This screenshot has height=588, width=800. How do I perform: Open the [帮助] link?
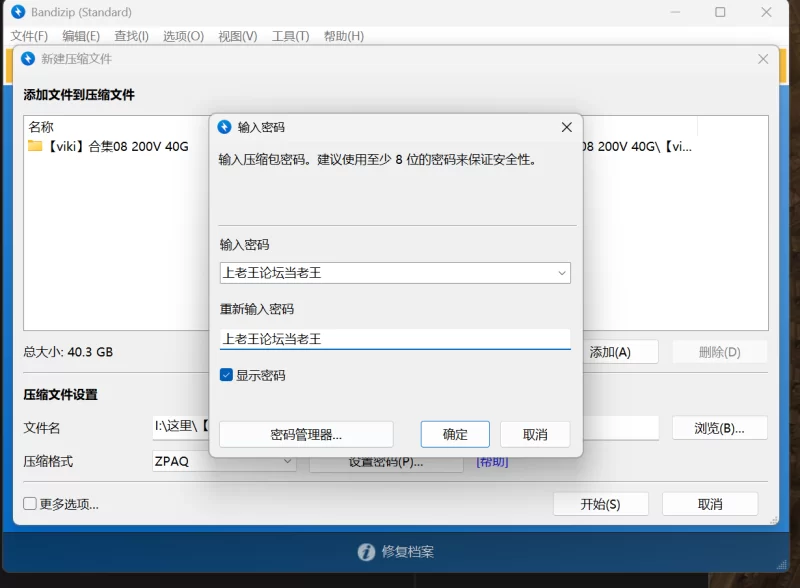pyautogui.click(x=492, y=462)
